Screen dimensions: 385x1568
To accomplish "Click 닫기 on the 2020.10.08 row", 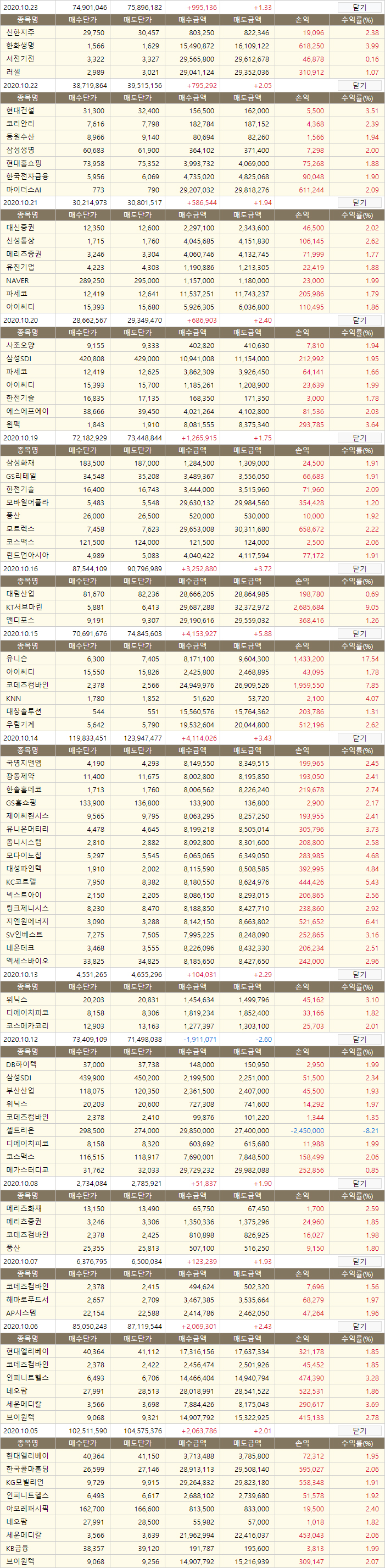I will point(359,1183).
